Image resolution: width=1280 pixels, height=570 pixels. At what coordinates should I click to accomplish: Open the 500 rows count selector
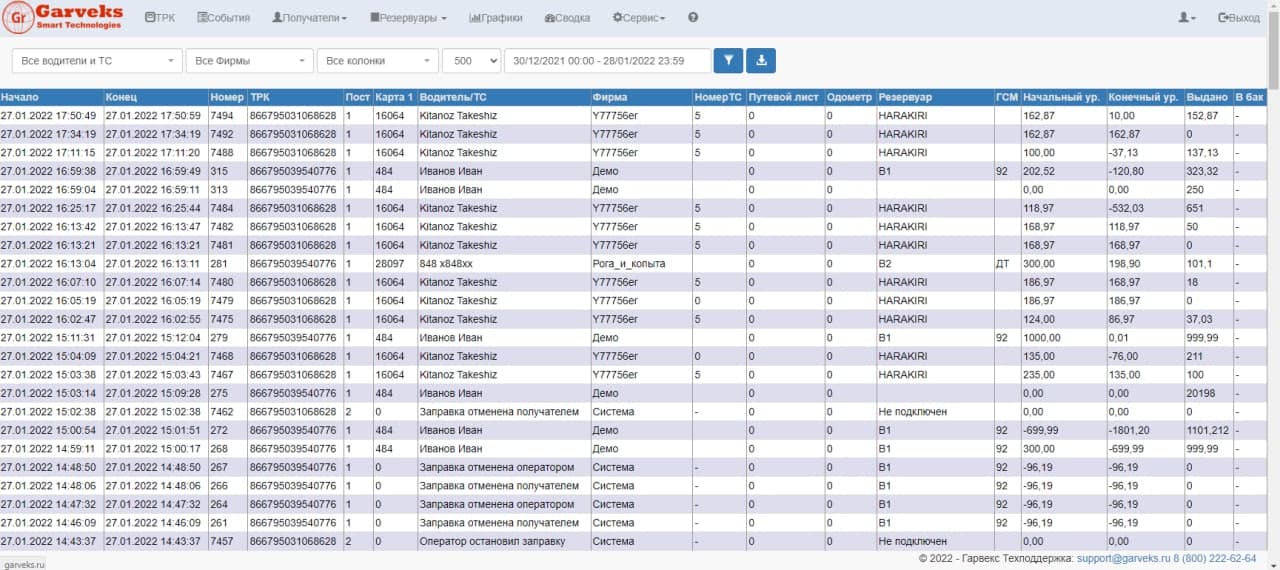471,61
